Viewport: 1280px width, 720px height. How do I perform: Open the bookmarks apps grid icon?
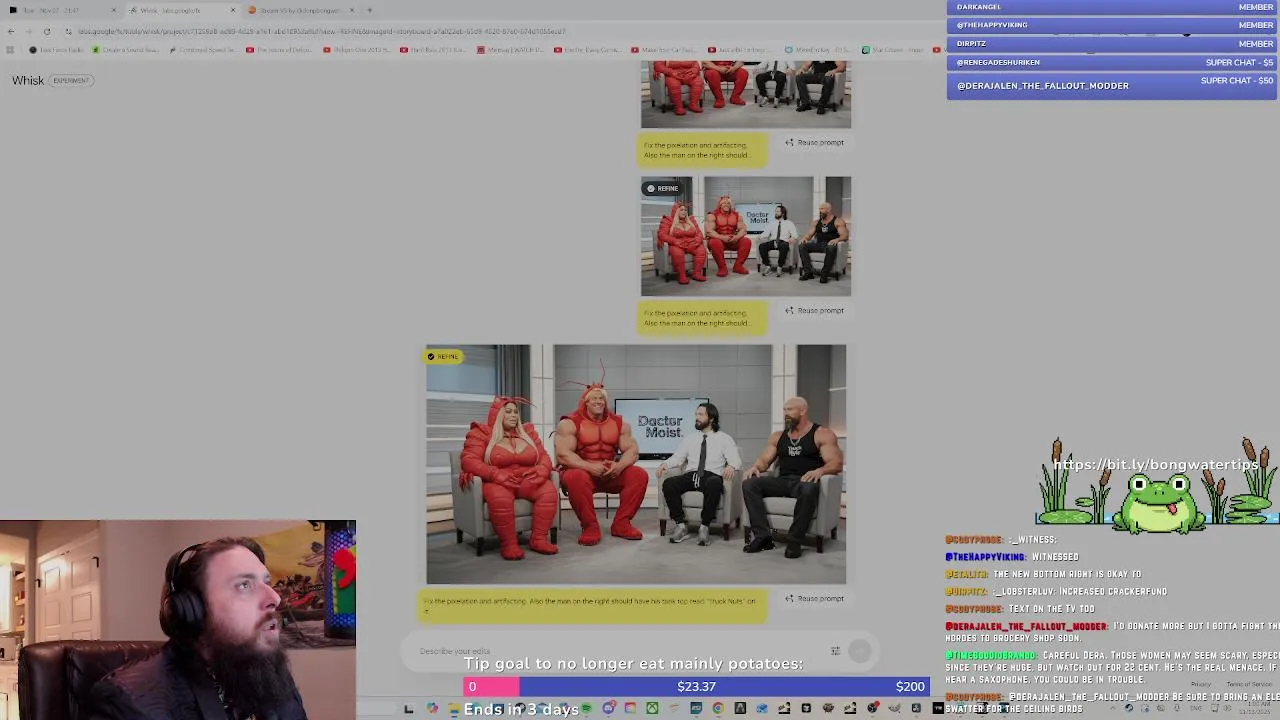11,49
